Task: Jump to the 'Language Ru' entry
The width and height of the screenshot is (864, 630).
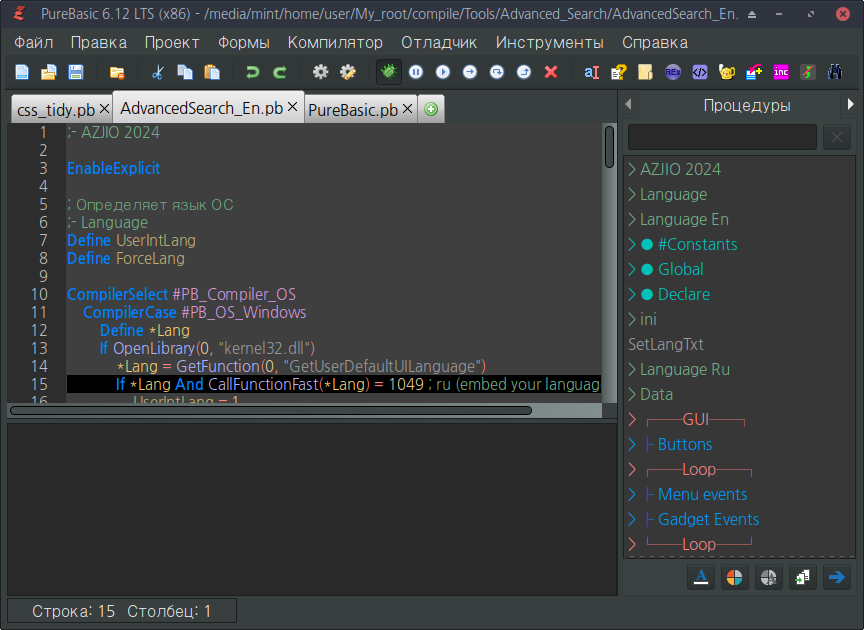Action: coord(684,369)
